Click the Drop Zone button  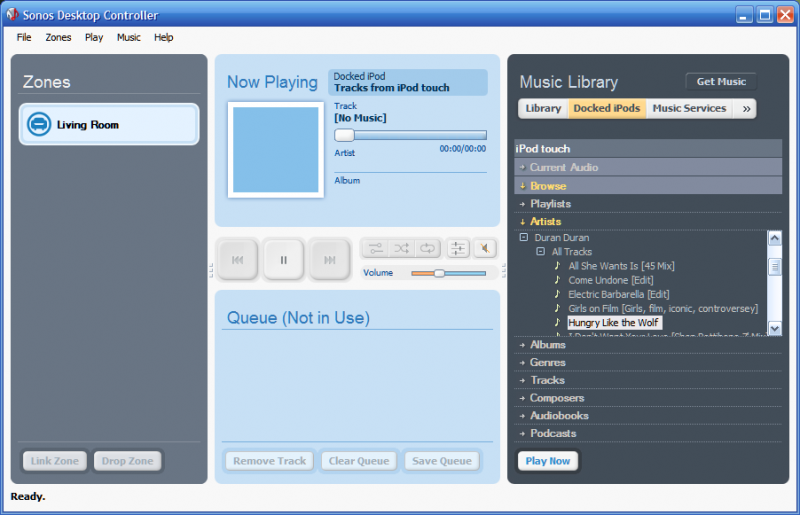click(x=128, y=461)
